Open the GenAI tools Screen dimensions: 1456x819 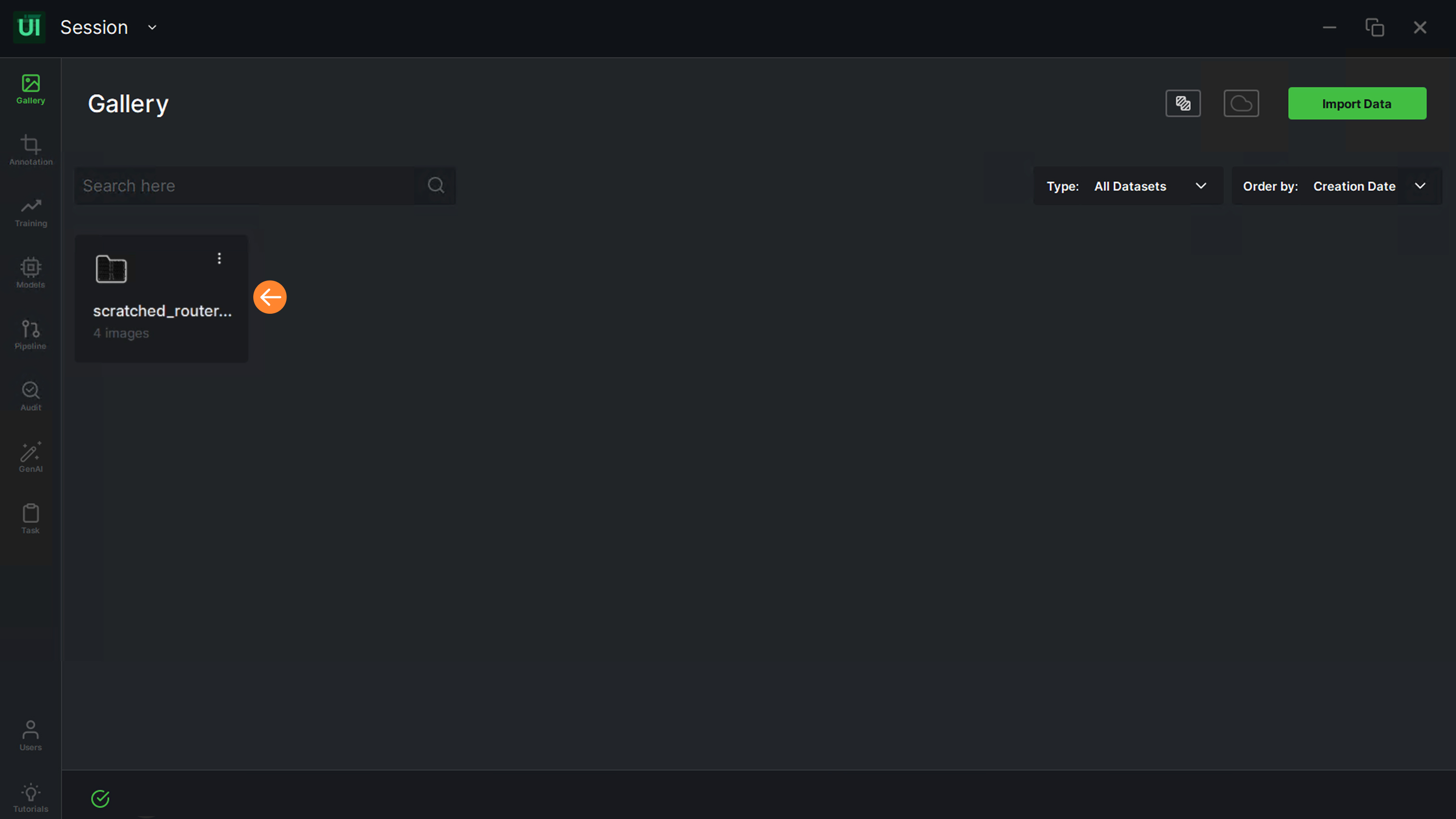pos(30,457)
